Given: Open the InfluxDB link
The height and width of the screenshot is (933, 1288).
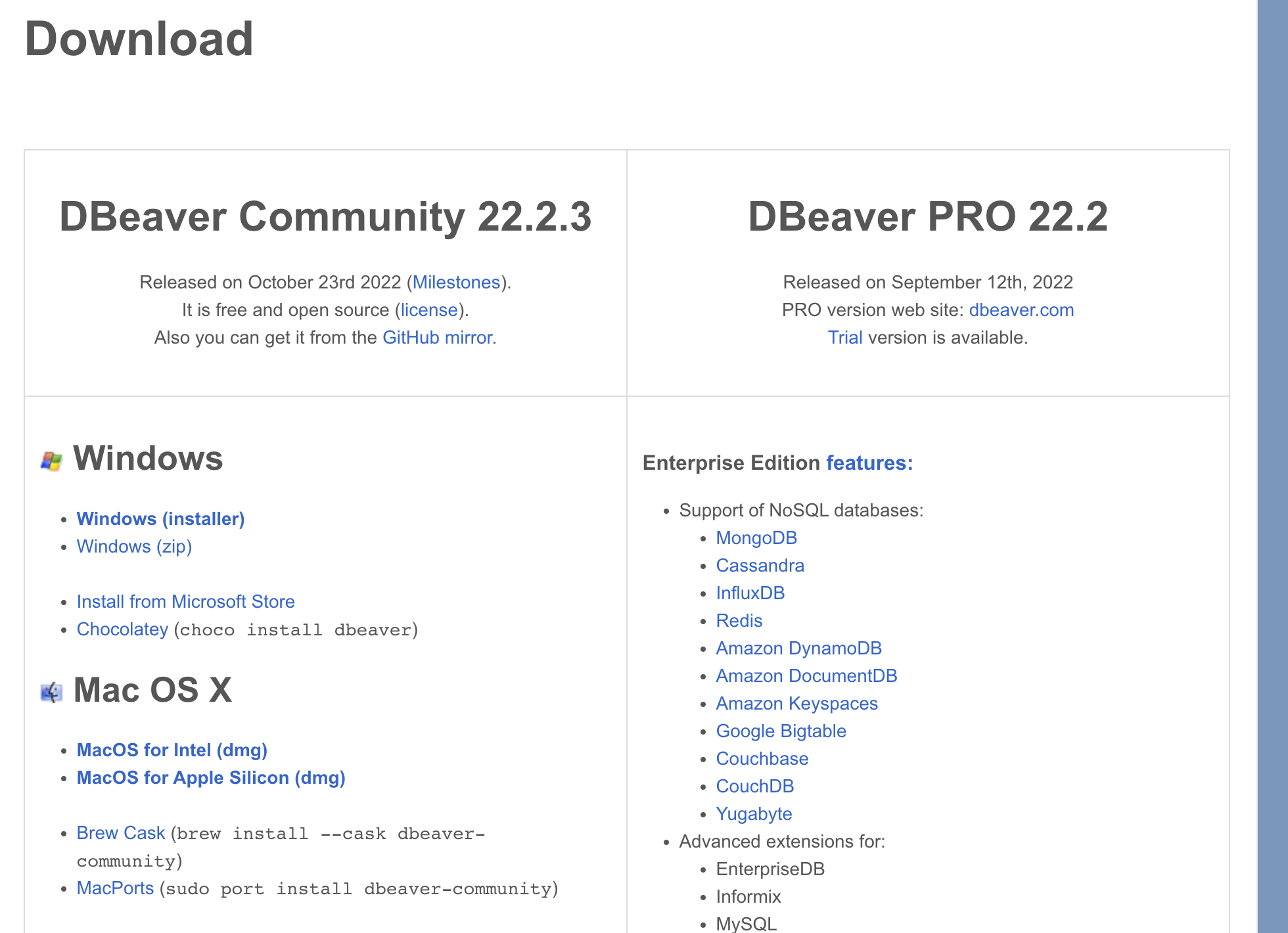Looking at the screenshot, I should pyautogui.click(x=750, y=593).
